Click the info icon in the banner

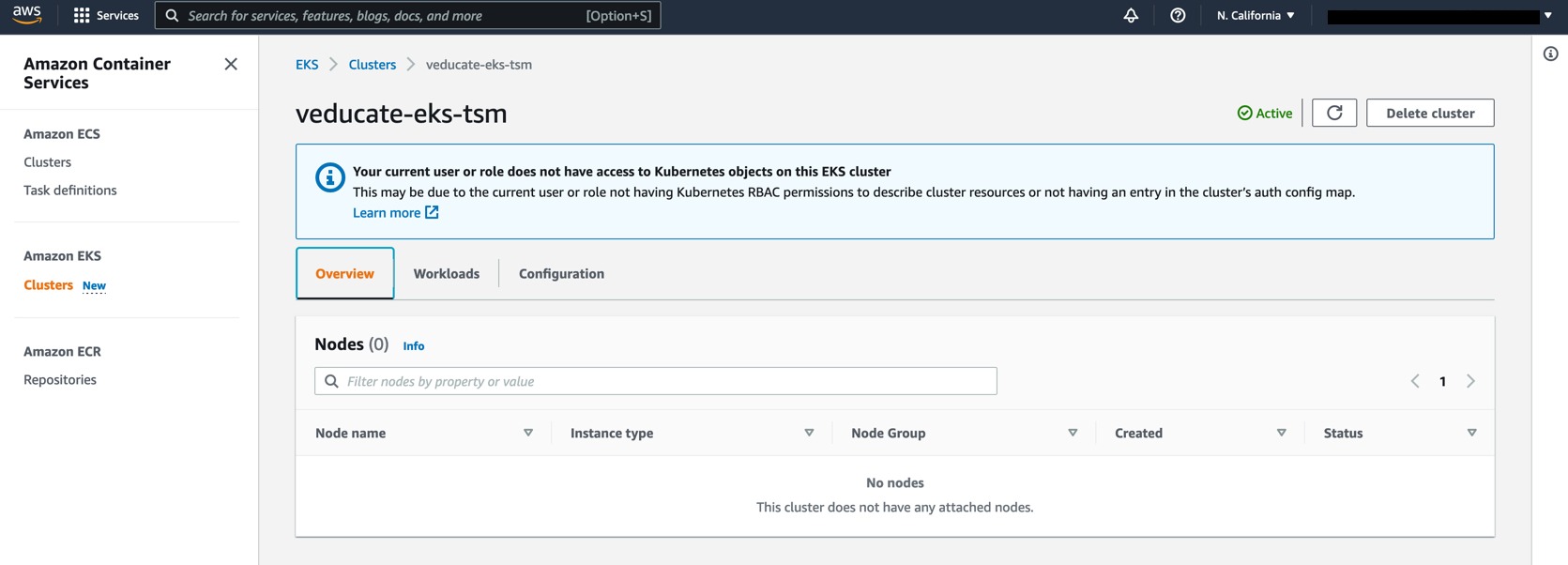(x=329, y=177)
